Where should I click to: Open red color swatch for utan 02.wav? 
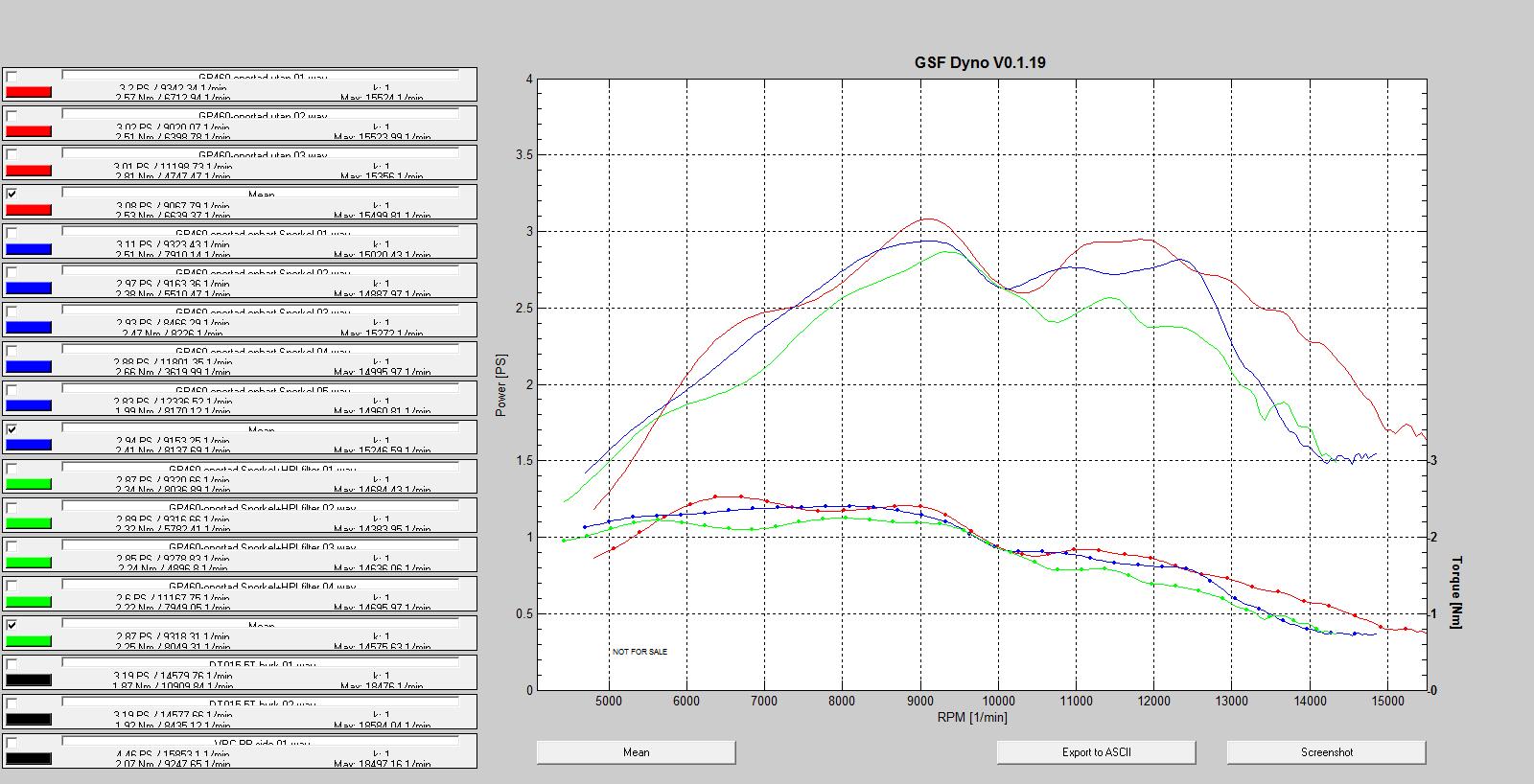28,131
